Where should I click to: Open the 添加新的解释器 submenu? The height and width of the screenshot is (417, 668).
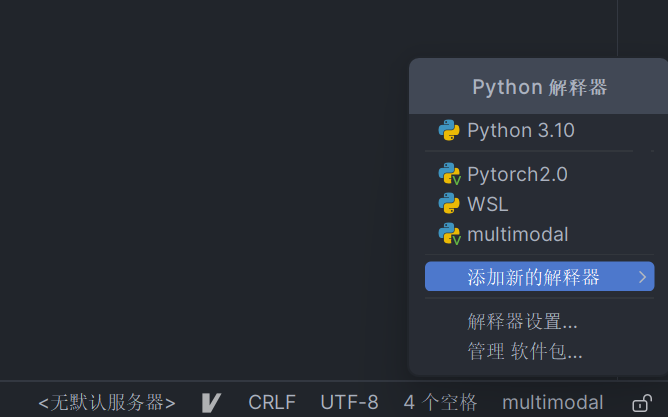pos(539,276)
